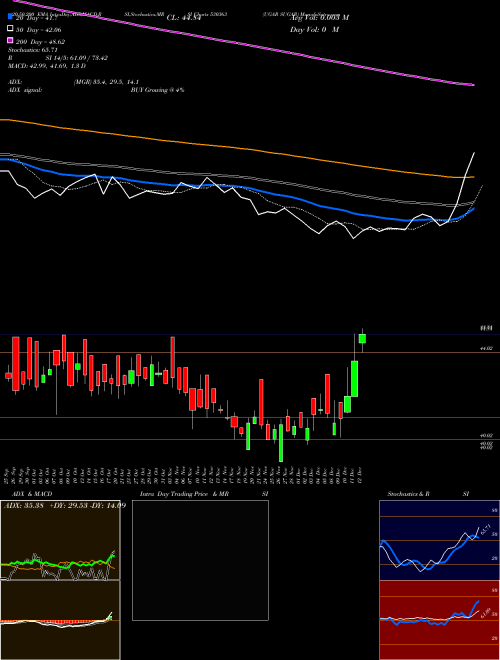
Task: Click the orange moving average line
Action: pos(236,148)
